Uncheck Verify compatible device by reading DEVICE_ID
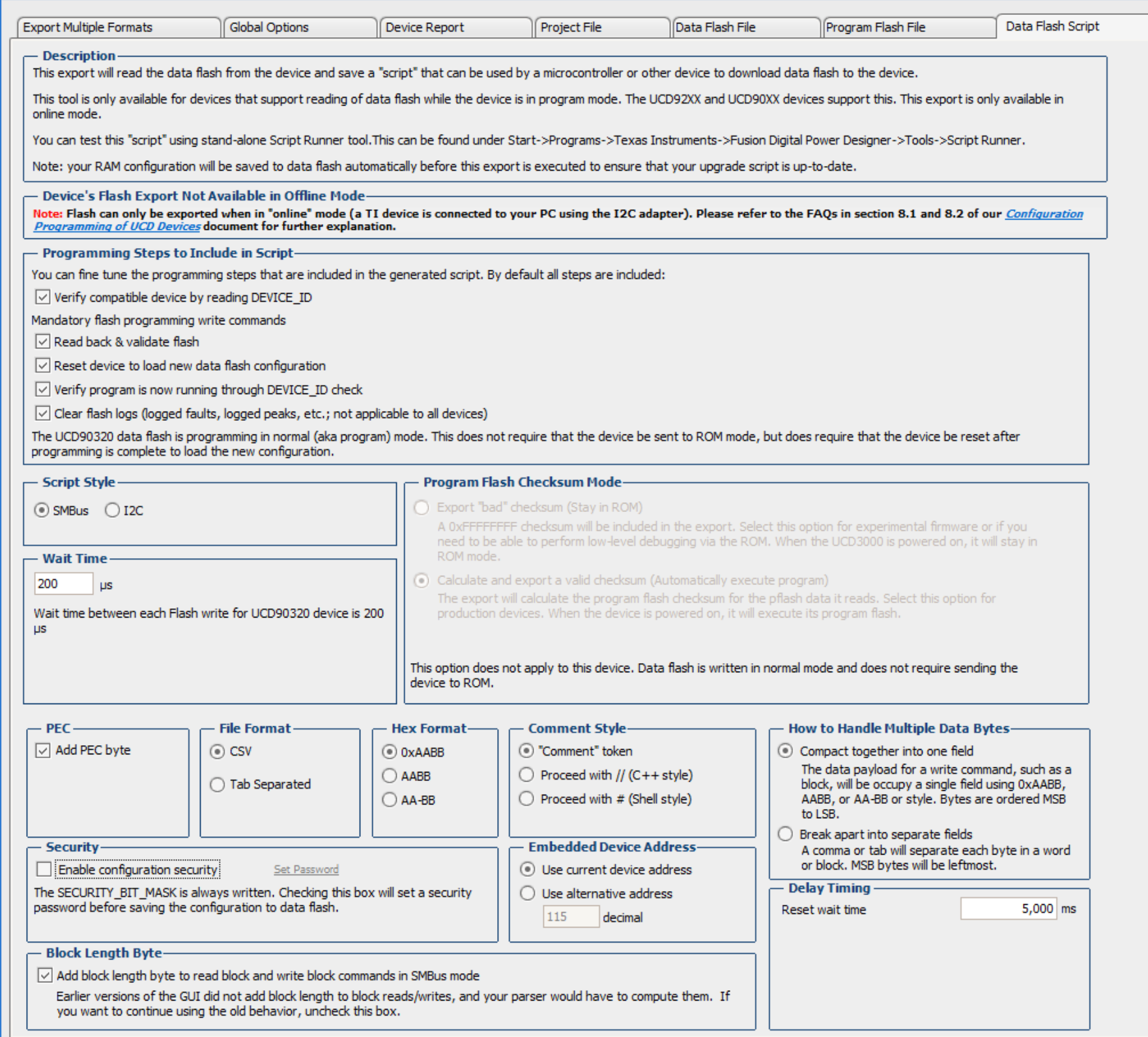Image resolution: width=1148 pixels, height=1037 pixels. (43, 297)
